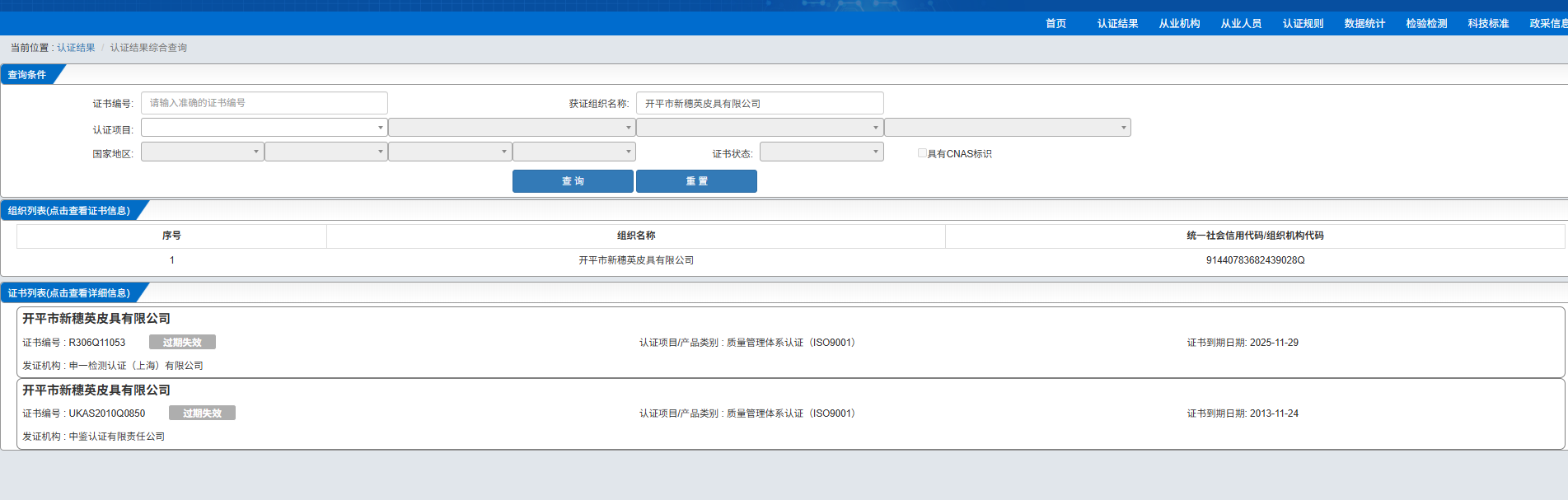1568x500 pixels.
Task: Click expiry date 2013-11-24
Action: coord(1274,414)
